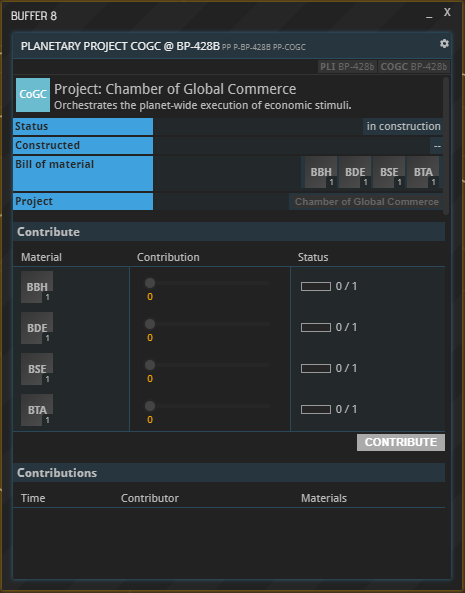The height and width of the screenshot is (593, 465).
Task: Click the 'Contributor' column header
Action: click(150, 498)
